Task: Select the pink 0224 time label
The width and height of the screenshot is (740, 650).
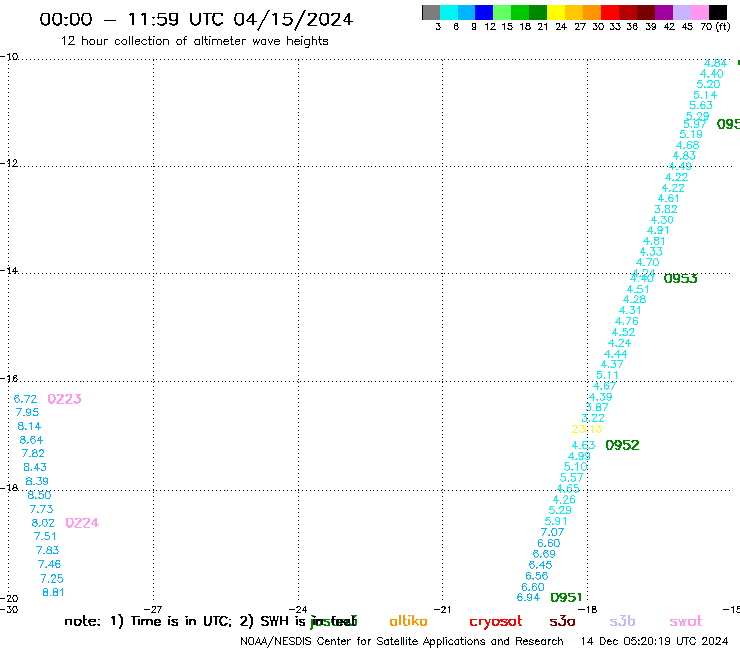Action: 82,523
